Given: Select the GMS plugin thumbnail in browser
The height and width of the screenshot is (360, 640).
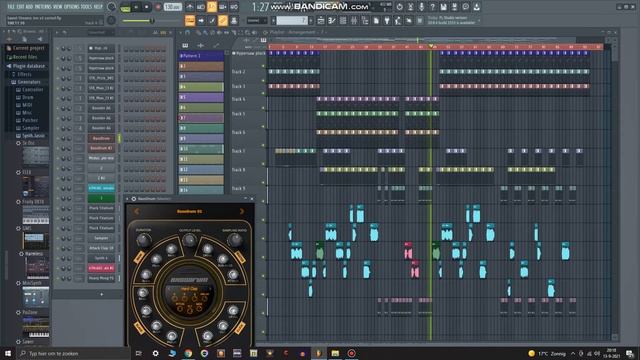Looking at the screenshot, I should 36,241.
